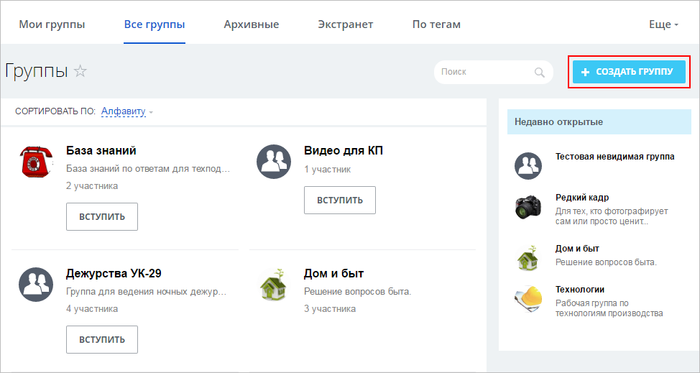The height and width of the screenshot is (373, 700).
Task: Open the avatar icon of Дежурства УК-29
Action: (36, 285)
